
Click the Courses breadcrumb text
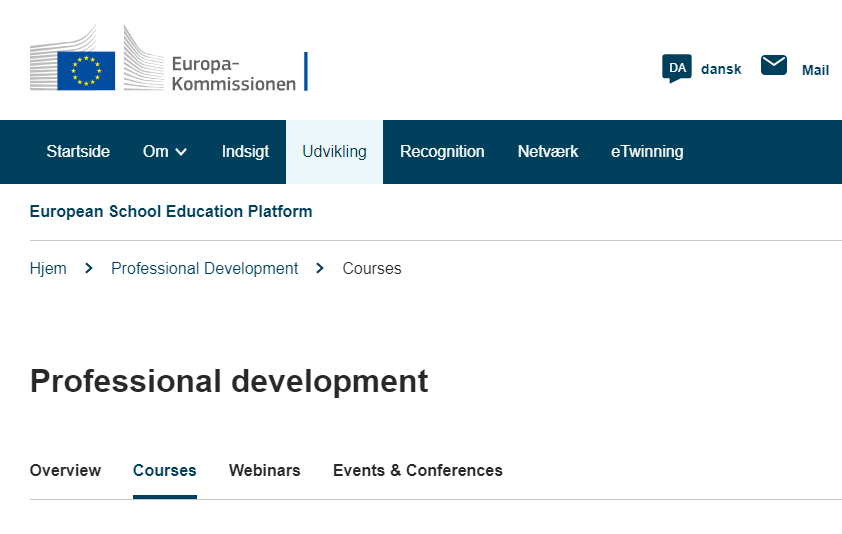click(x=372, y=268)
